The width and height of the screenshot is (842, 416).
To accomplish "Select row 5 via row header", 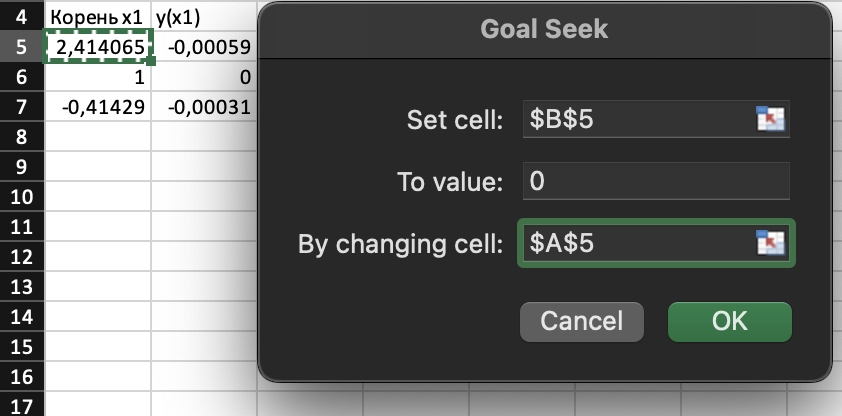I will coord(21,47).
